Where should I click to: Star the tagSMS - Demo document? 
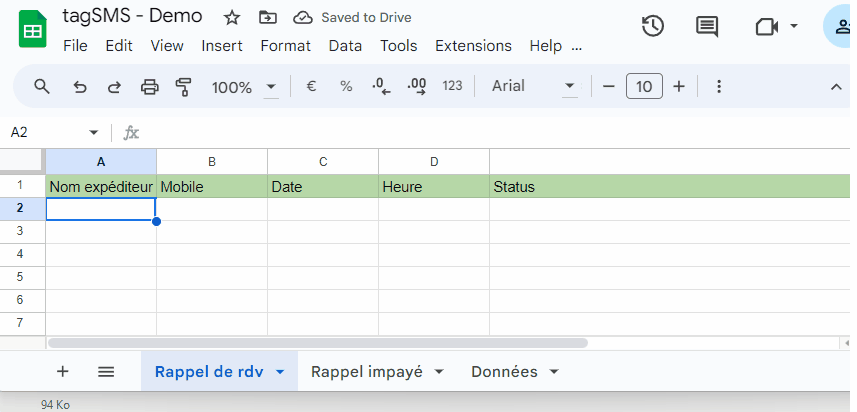coord(232,18)
